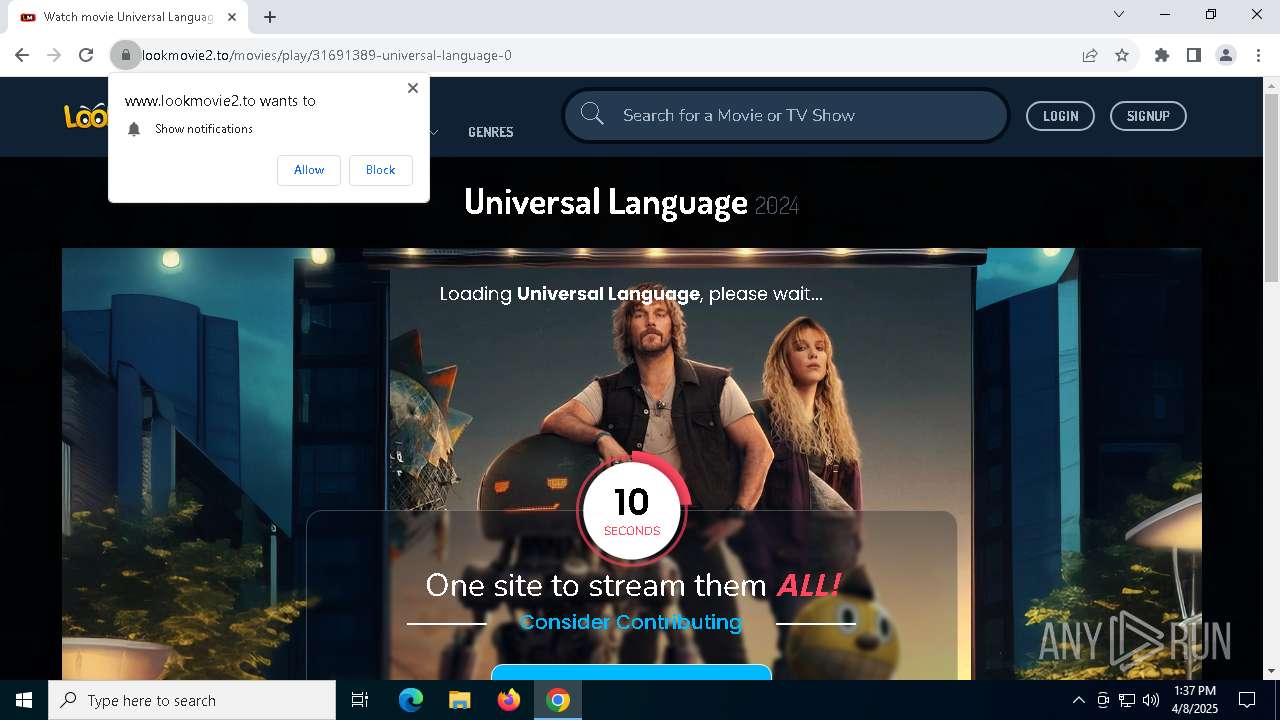Toggle the browser side panel

point(1194,55)
